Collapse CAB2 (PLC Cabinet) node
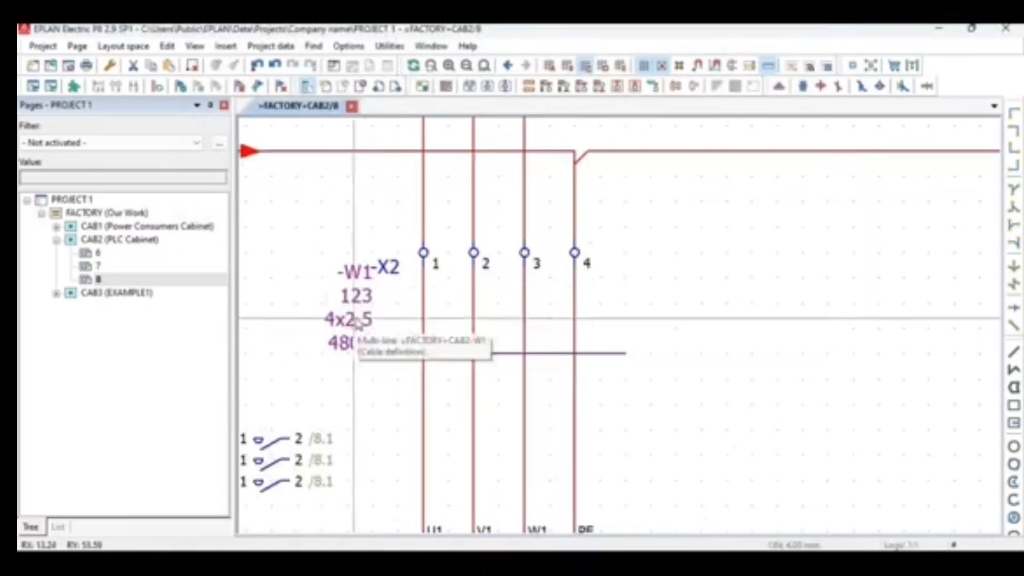This screenshot has width=1024, height=576. [x=56, y=240]
